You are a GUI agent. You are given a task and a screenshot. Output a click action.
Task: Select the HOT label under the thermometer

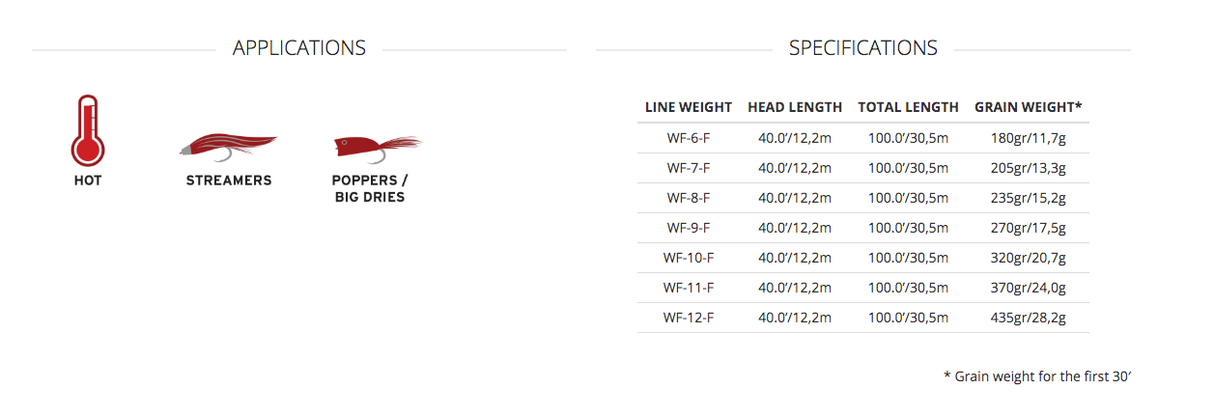88,181
